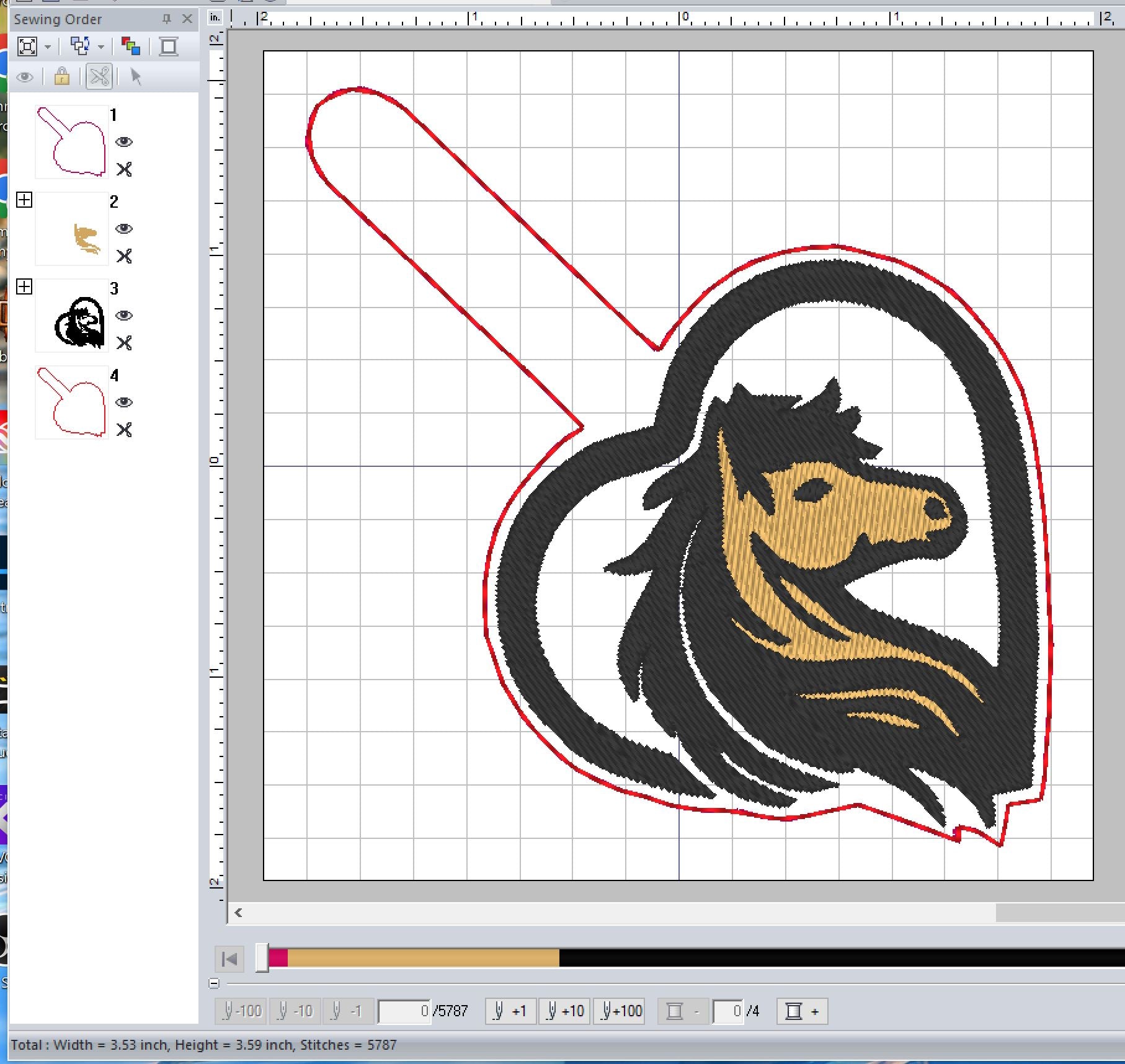Hide sewing order item 1 with eye icon
Screen dimensions: 1125x1064
point(124,142)
